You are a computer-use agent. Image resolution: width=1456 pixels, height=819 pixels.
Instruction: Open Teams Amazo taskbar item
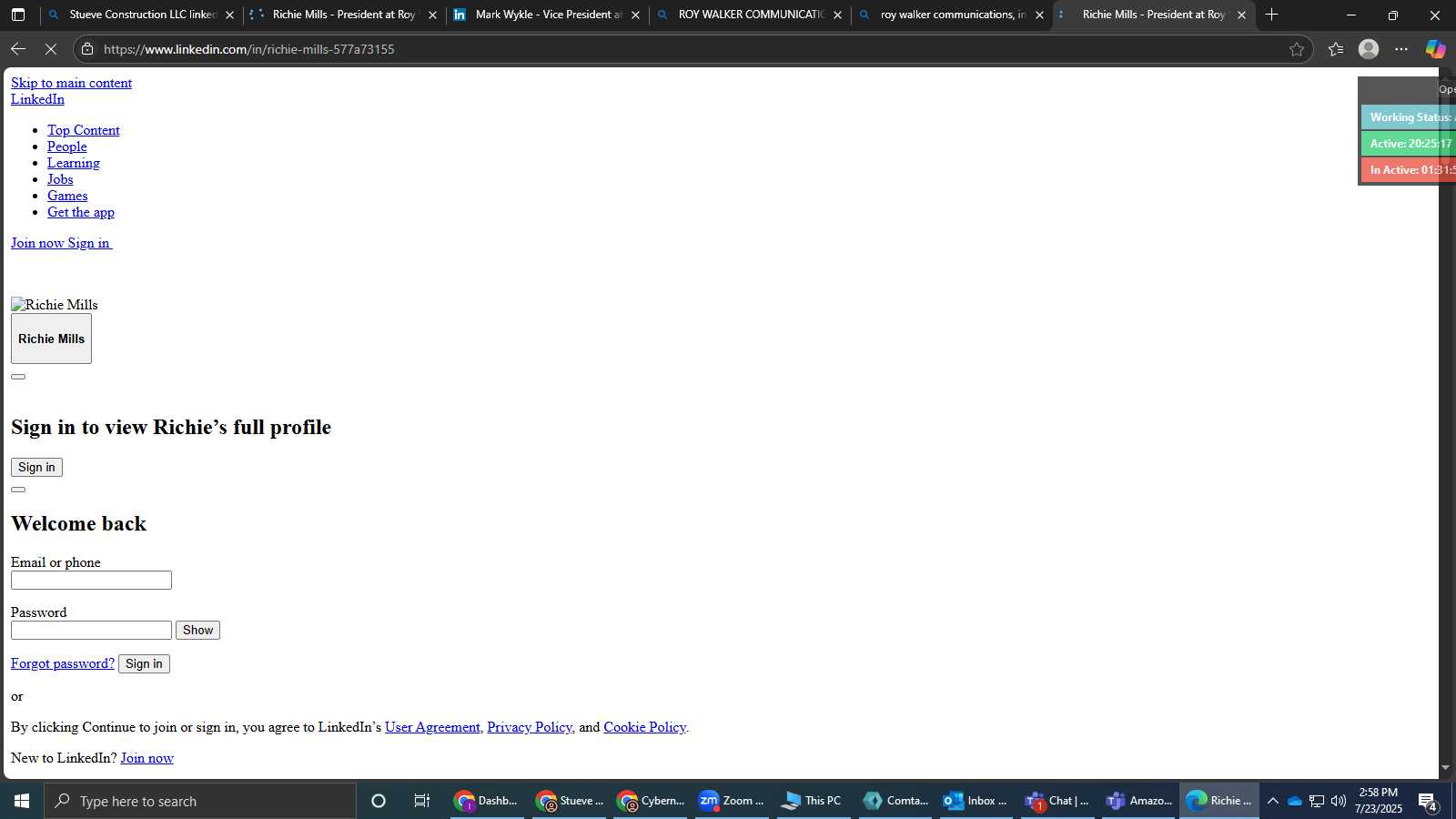pos(1138,801)
